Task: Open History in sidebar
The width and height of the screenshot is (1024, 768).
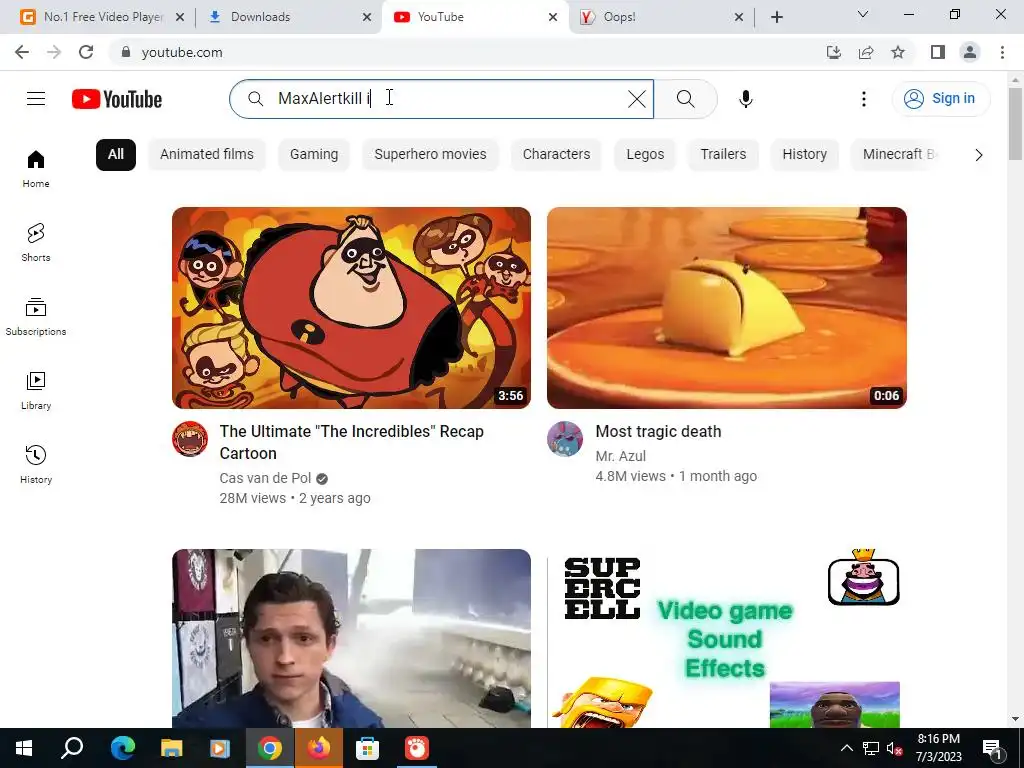Action: coord(36,464)
